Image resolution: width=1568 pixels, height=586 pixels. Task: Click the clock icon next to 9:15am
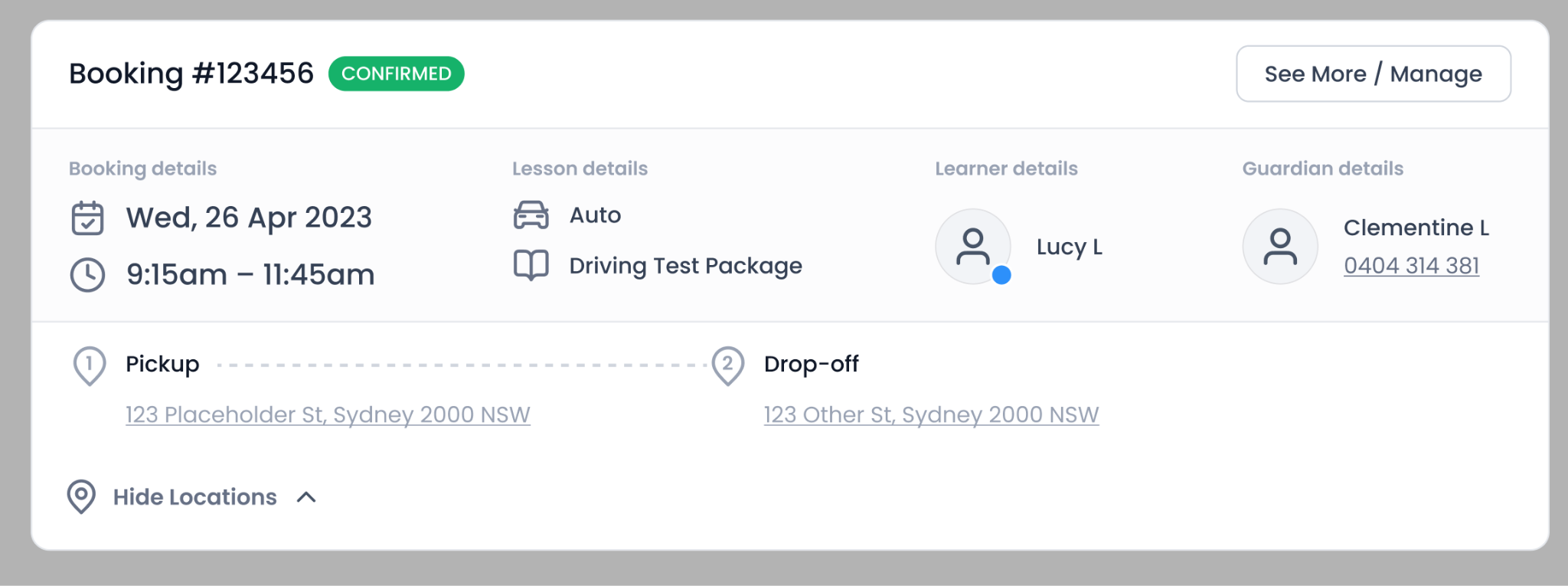(87, 275)
